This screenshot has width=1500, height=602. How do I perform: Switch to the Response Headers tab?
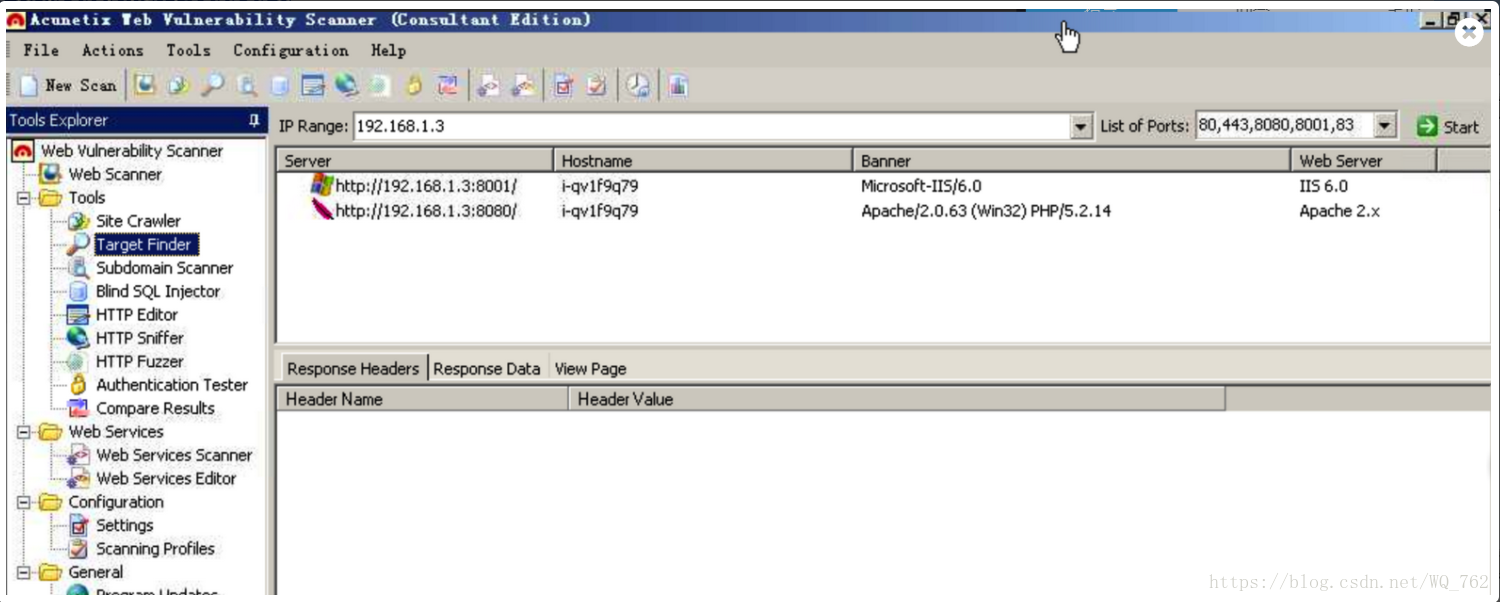[353, 368]
